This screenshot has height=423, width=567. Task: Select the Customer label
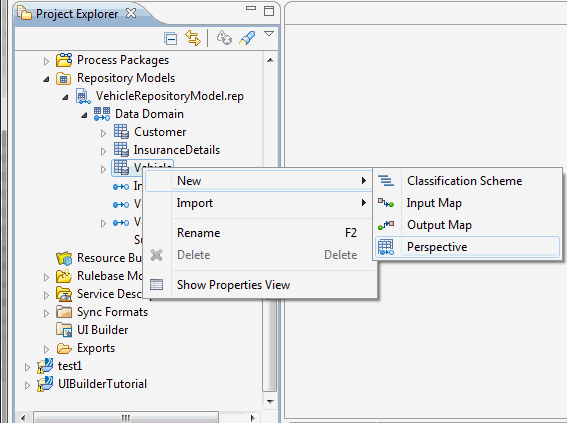(x=160, y=132)
